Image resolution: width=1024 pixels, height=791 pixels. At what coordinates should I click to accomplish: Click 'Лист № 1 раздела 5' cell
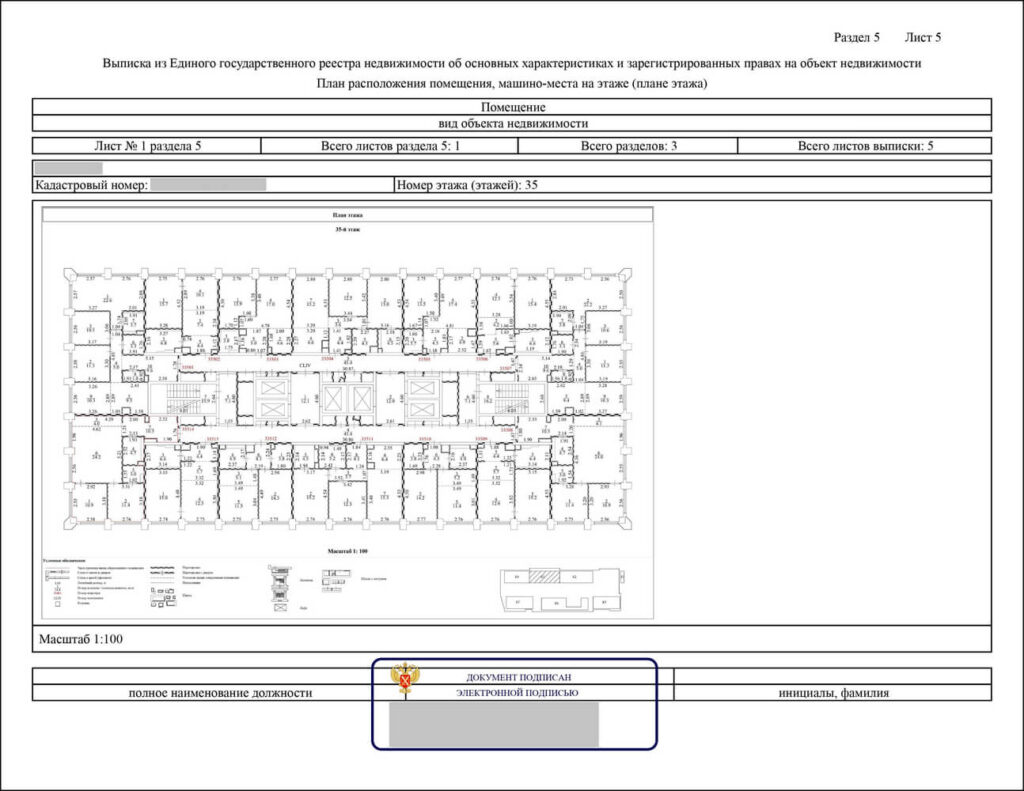(147, 146)
